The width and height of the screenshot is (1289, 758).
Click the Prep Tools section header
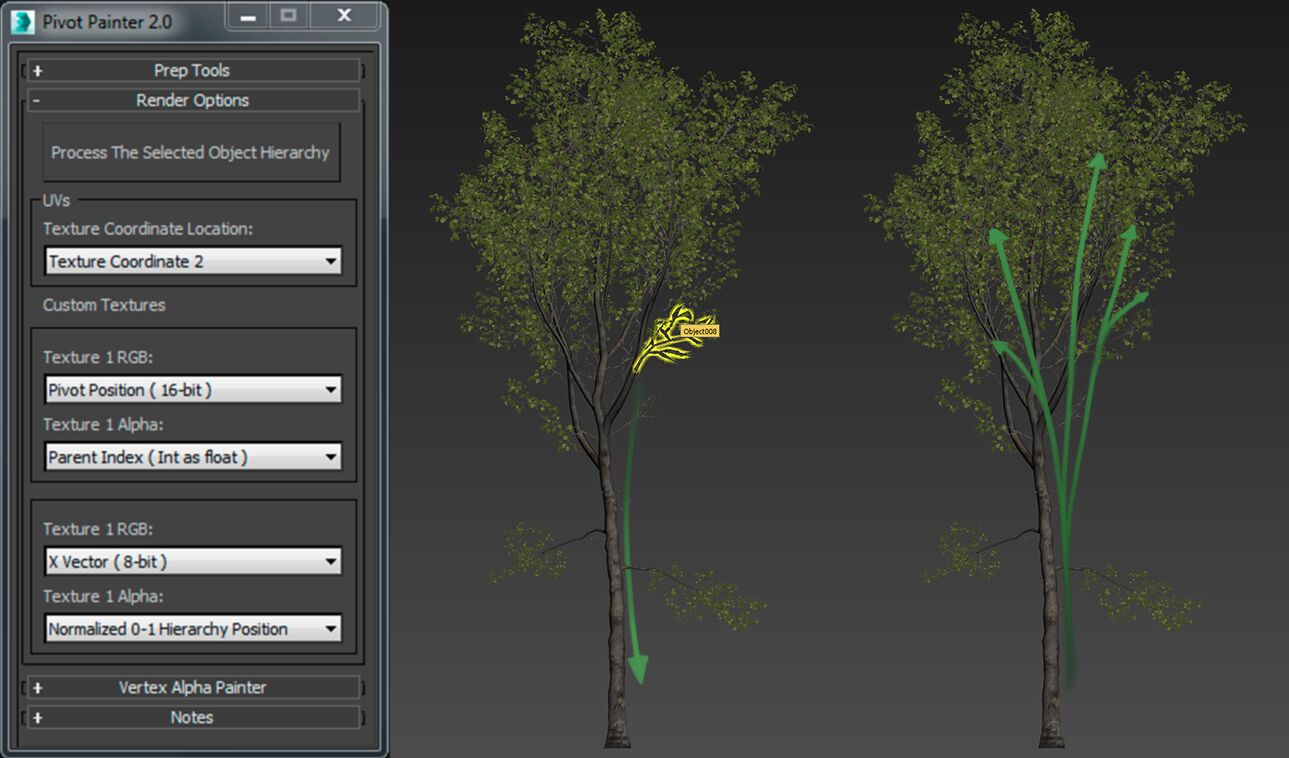click(x=191, y=70)
